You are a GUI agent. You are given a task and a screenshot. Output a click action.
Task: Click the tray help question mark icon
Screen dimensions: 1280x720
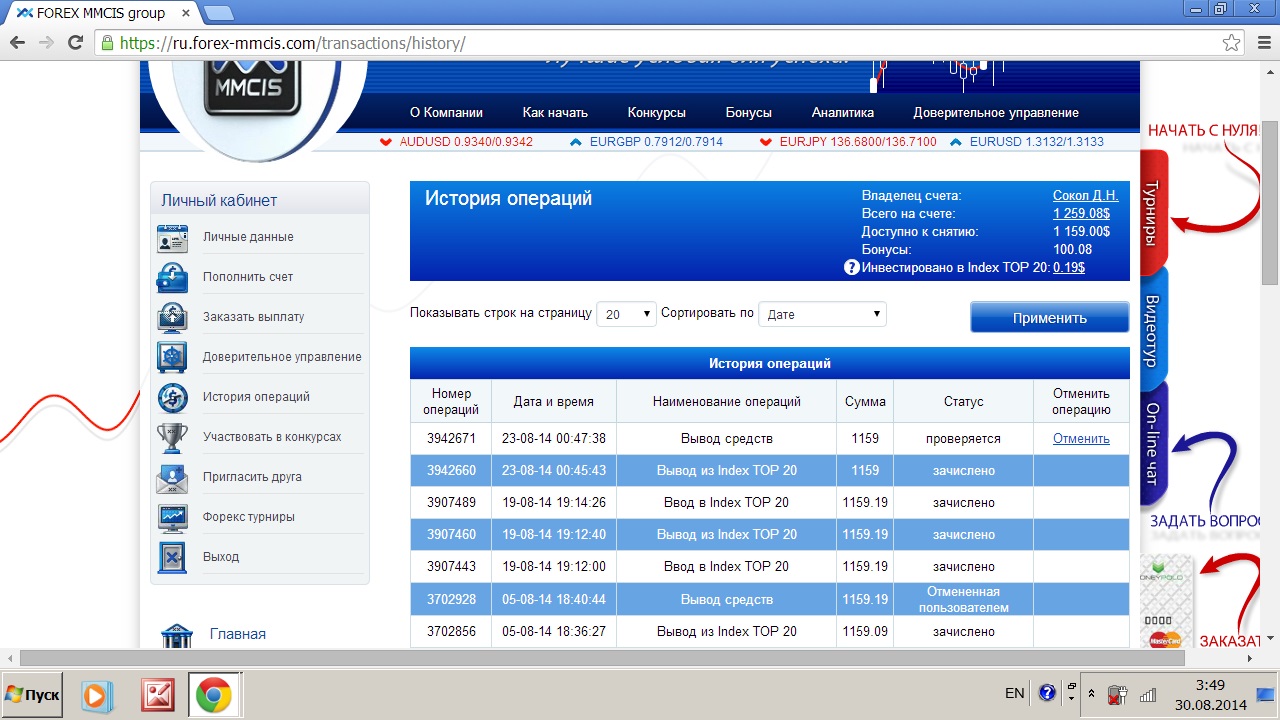(x=1047, y=693)
